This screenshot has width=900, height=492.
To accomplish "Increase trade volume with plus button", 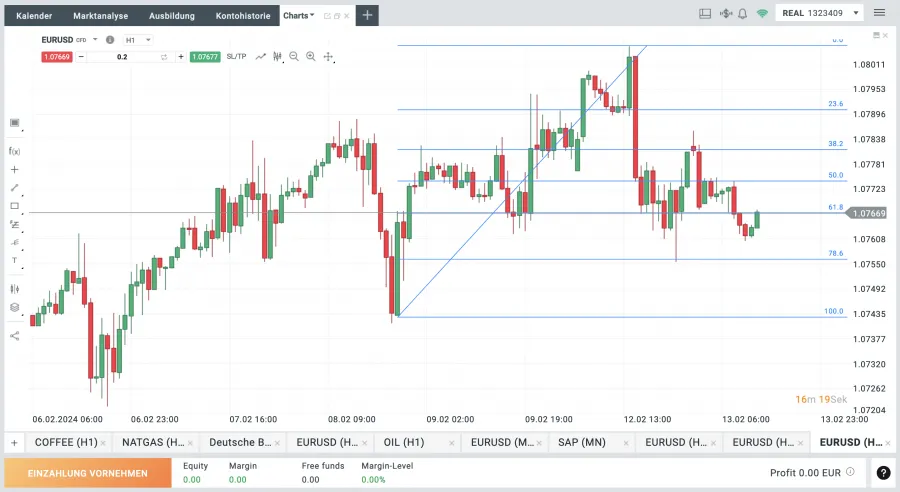I will (x=181, y=56).
